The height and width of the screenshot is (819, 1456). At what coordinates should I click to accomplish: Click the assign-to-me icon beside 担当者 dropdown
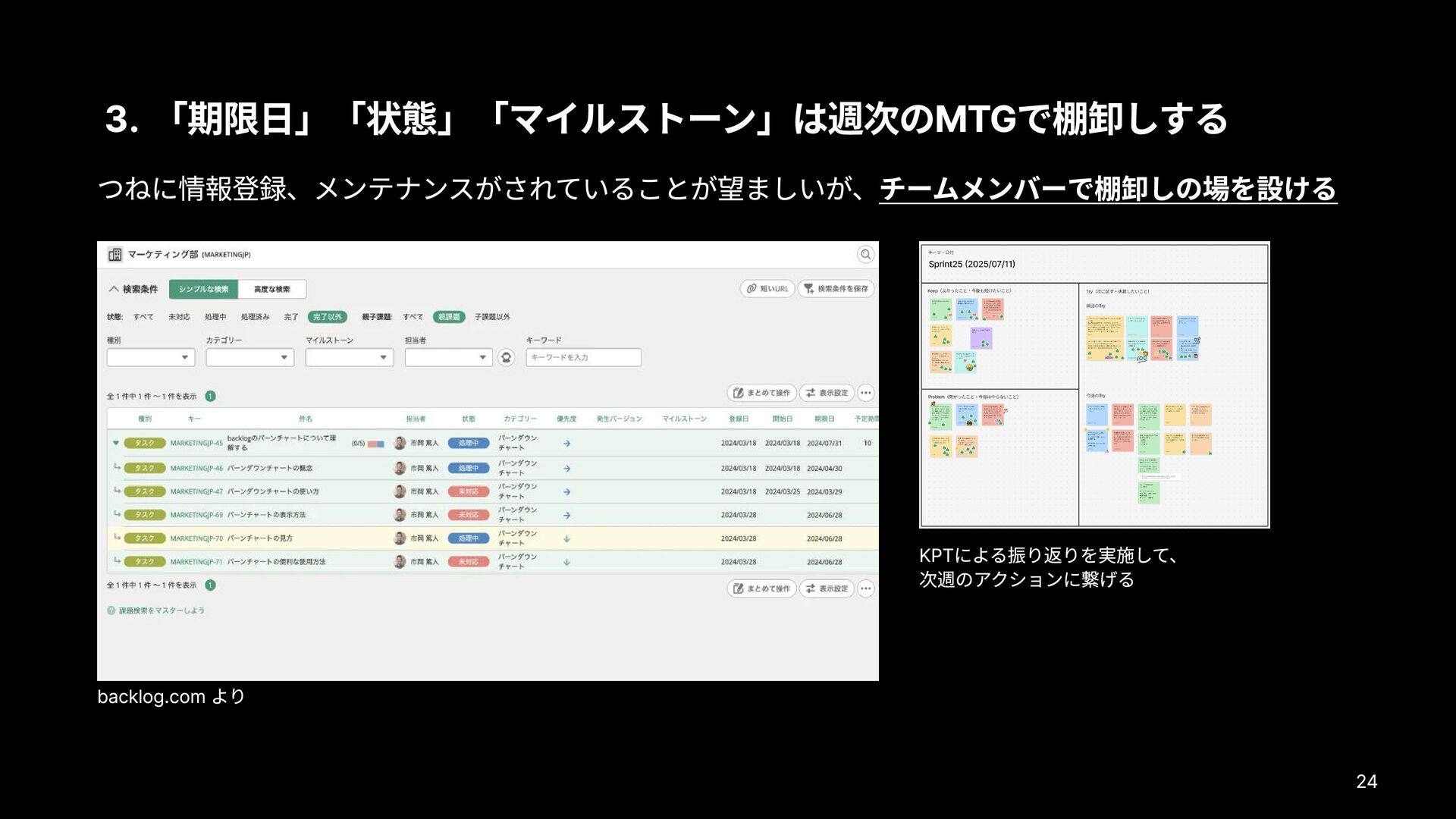pos(507,357)
